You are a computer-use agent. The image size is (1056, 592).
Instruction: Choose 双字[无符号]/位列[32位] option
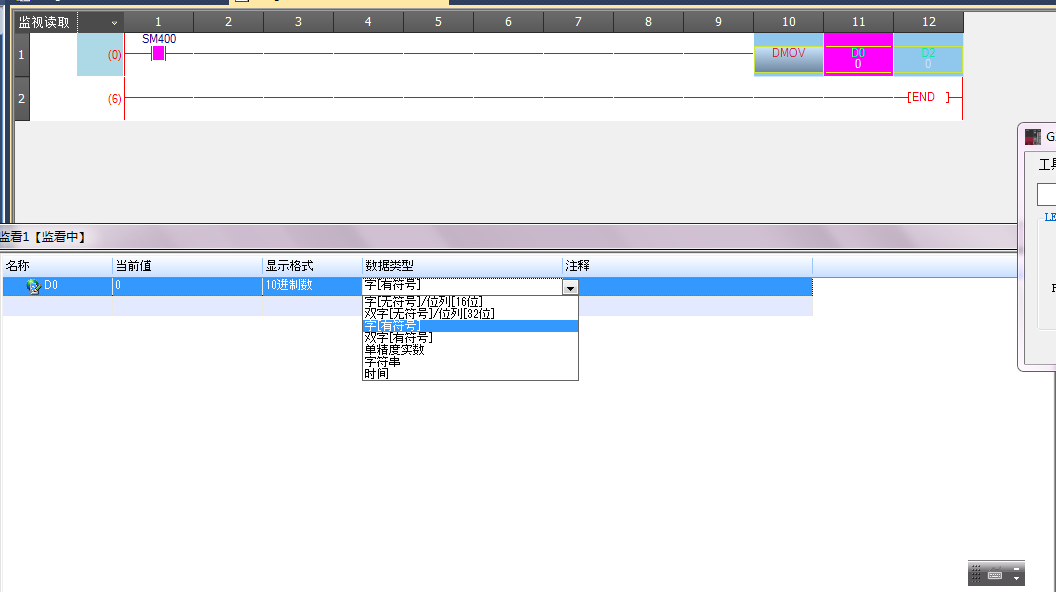[429, 314]
